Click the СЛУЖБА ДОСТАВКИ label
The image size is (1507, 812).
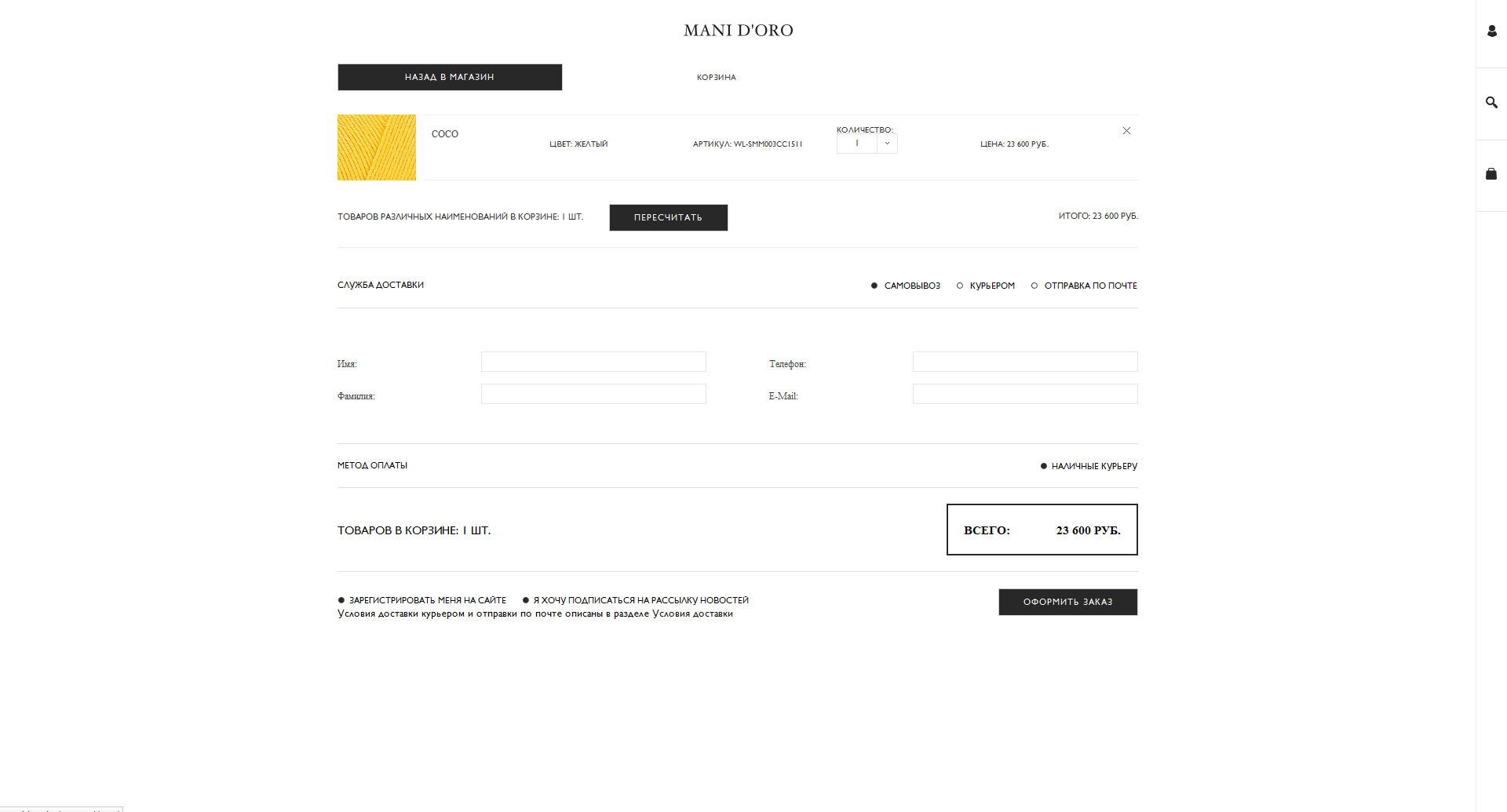[381, 285]
